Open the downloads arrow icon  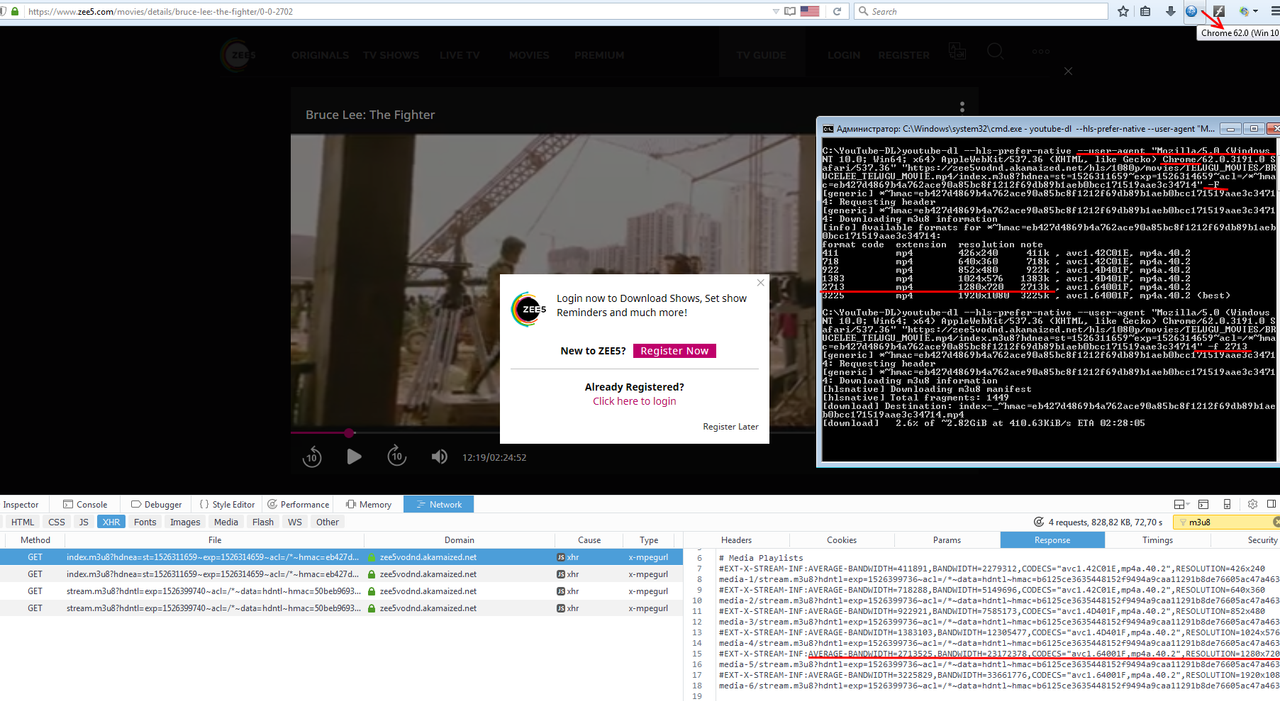(1171, 11)
